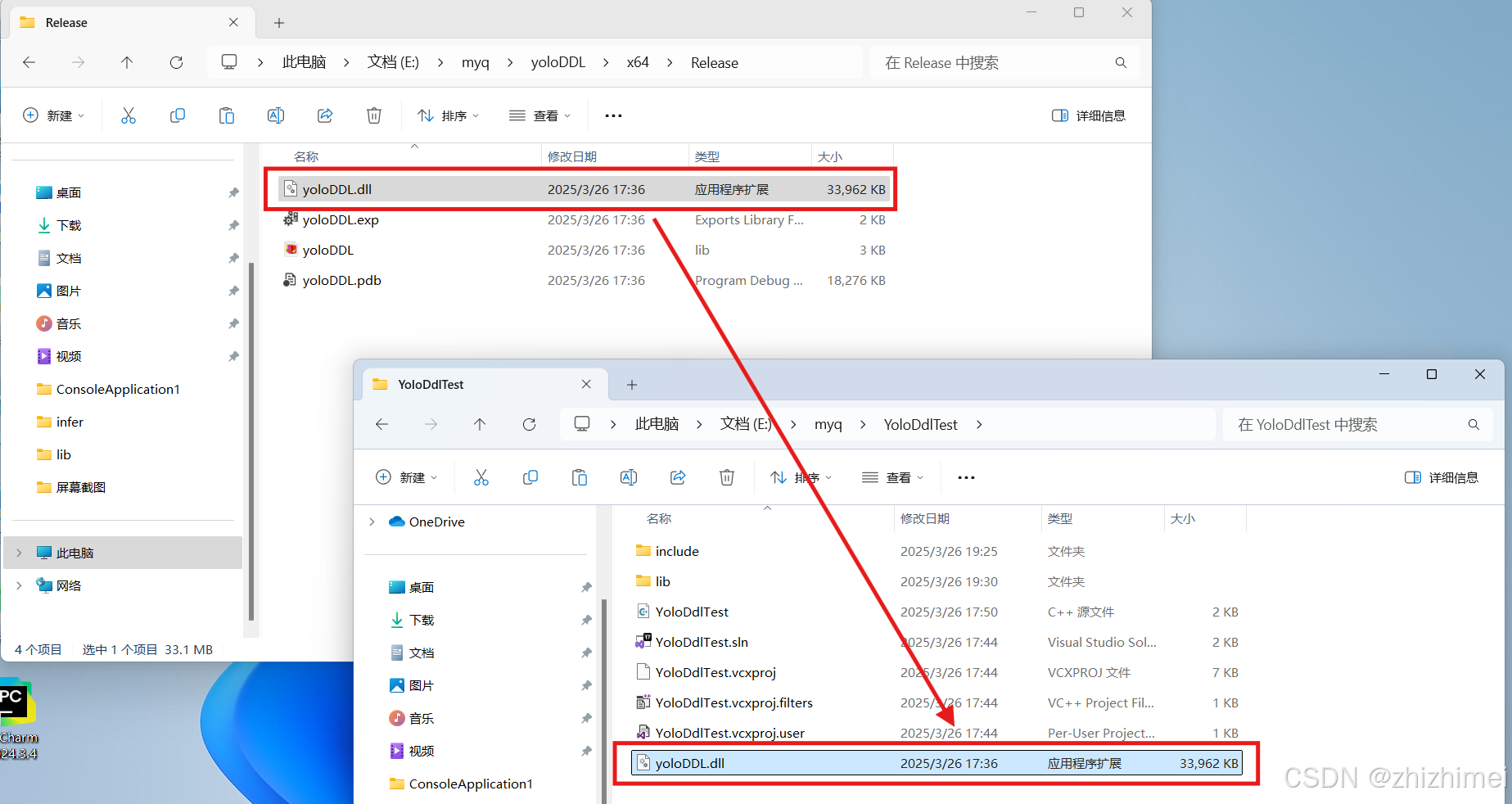Click Release navigation pane scrollbar
Screen dimensions: 1512x804
click(x=251, y=442)
